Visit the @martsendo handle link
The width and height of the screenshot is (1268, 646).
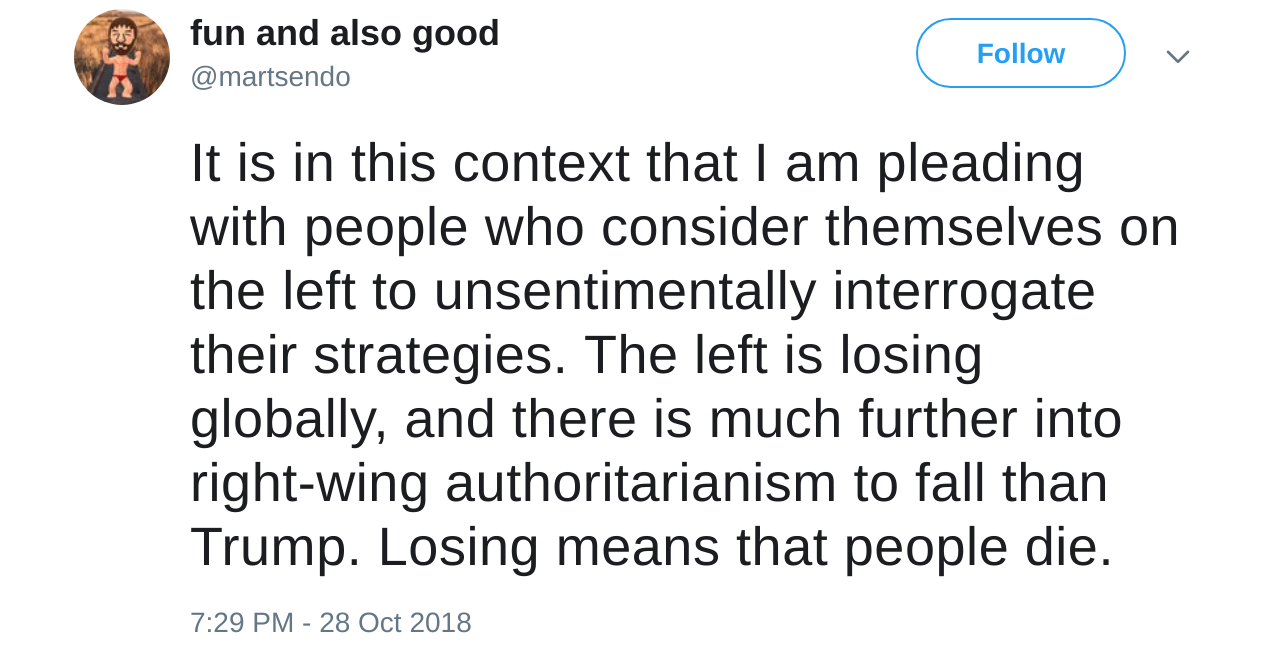tap(270, 77)
